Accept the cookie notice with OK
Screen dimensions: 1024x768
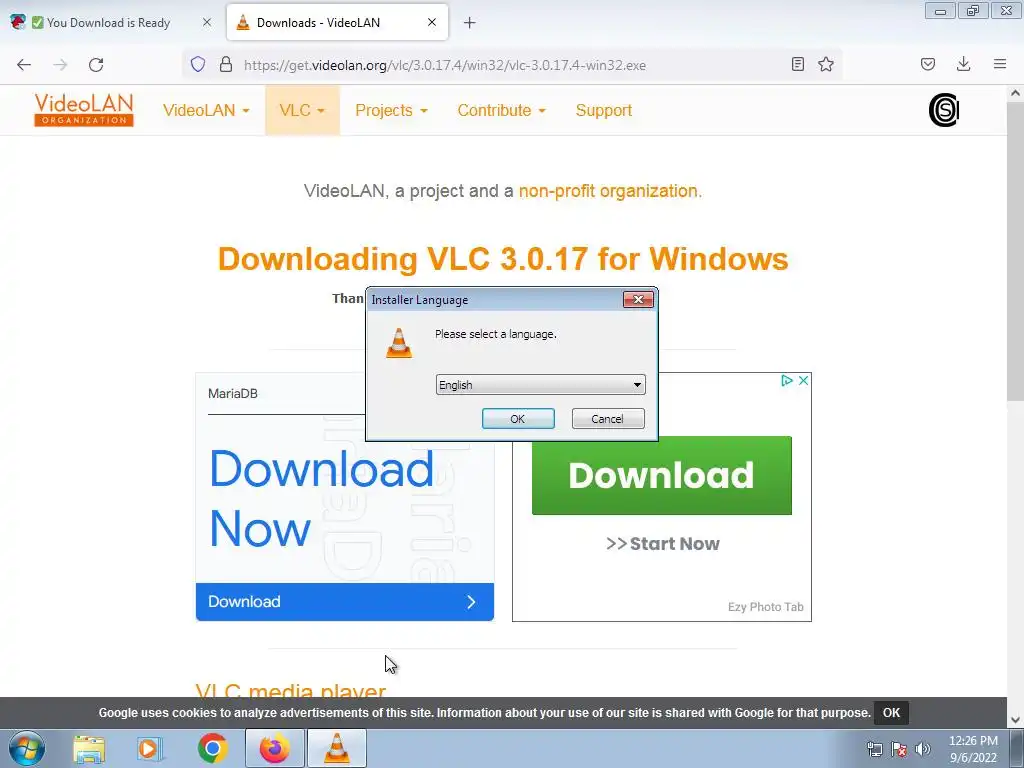coord(891,712)
